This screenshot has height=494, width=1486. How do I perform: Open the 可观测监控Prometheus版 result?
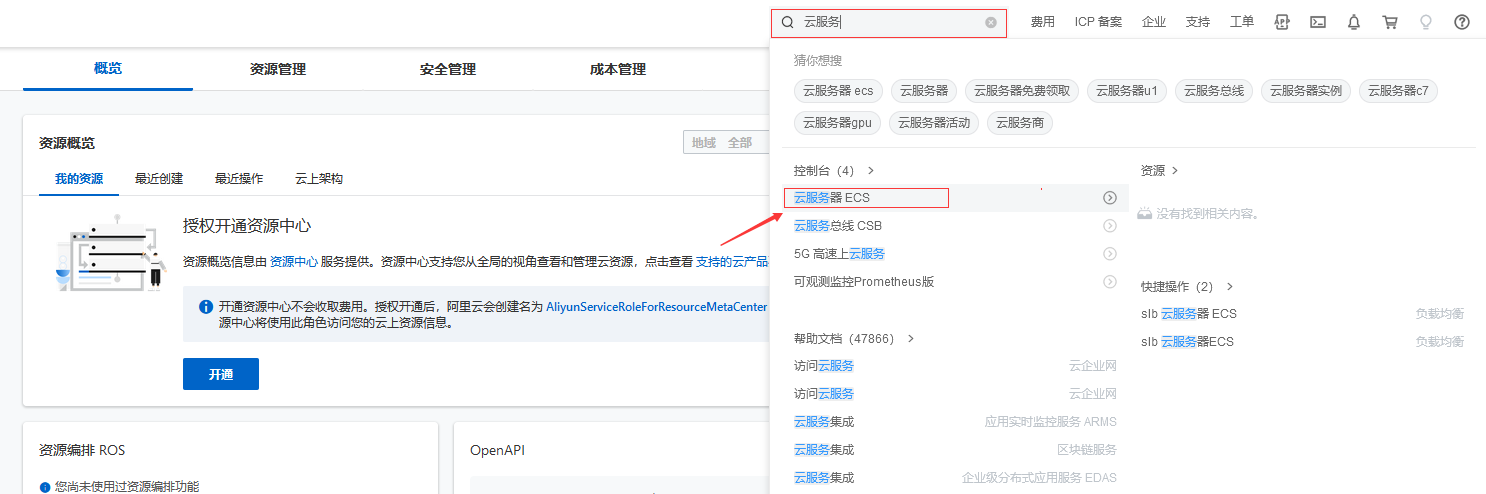(x=864, y=282)
